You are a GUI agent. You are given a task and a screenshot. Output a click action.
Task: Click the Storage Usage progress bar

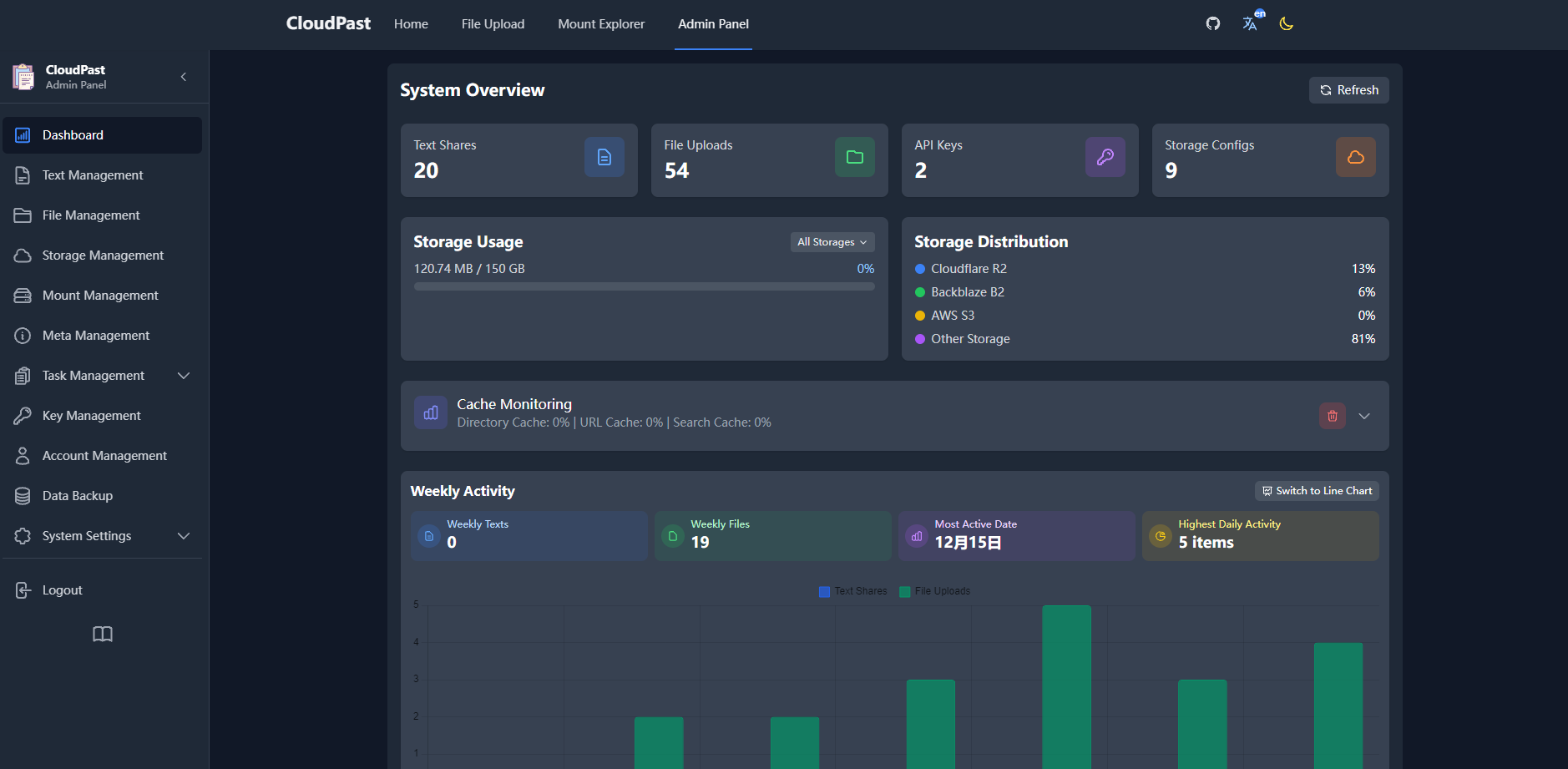click(x=645, y=286)
